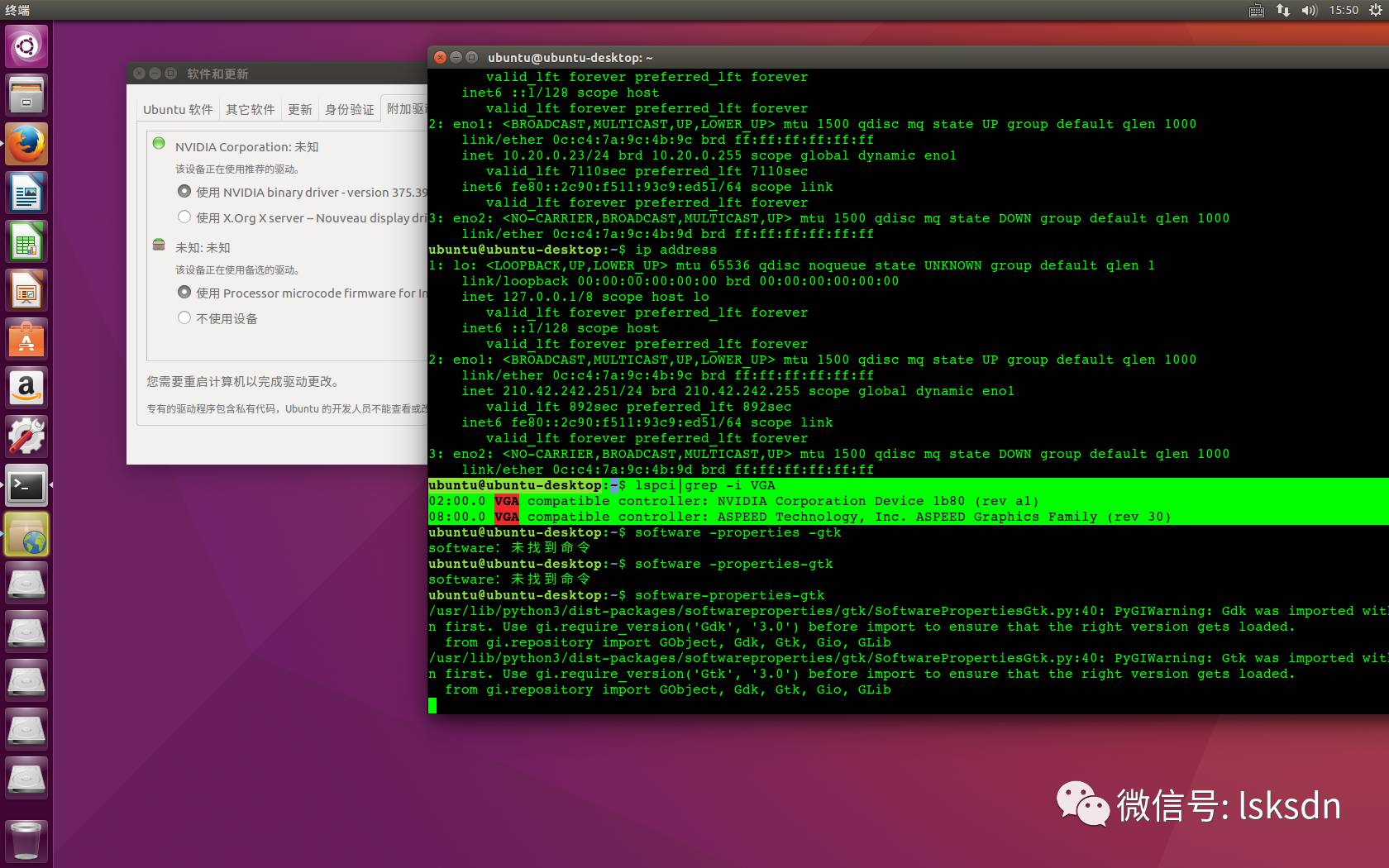Launch LibreOffice Calc spreadsheet
The height and width of the screenshot is (868, 1389).
pyautogui.click(x=26, y=241)
